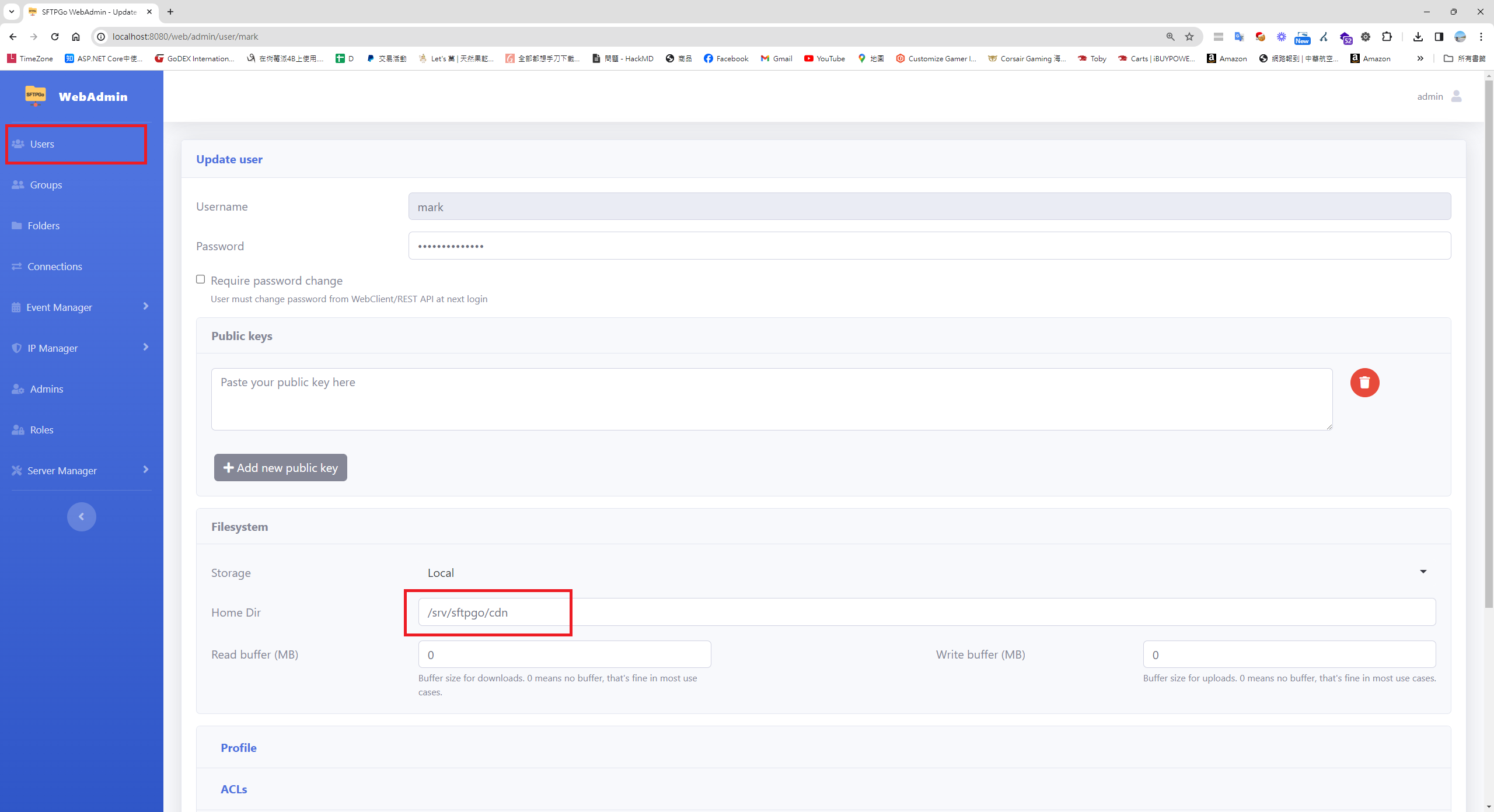
Task: Collapse the sidebar with round arrow button
Action: click(81, 516)
